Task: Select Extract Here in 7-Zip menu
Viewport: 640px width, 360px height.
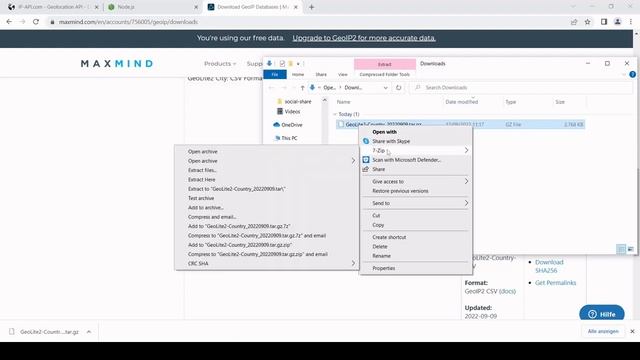Action: click(x=202, y=180)
